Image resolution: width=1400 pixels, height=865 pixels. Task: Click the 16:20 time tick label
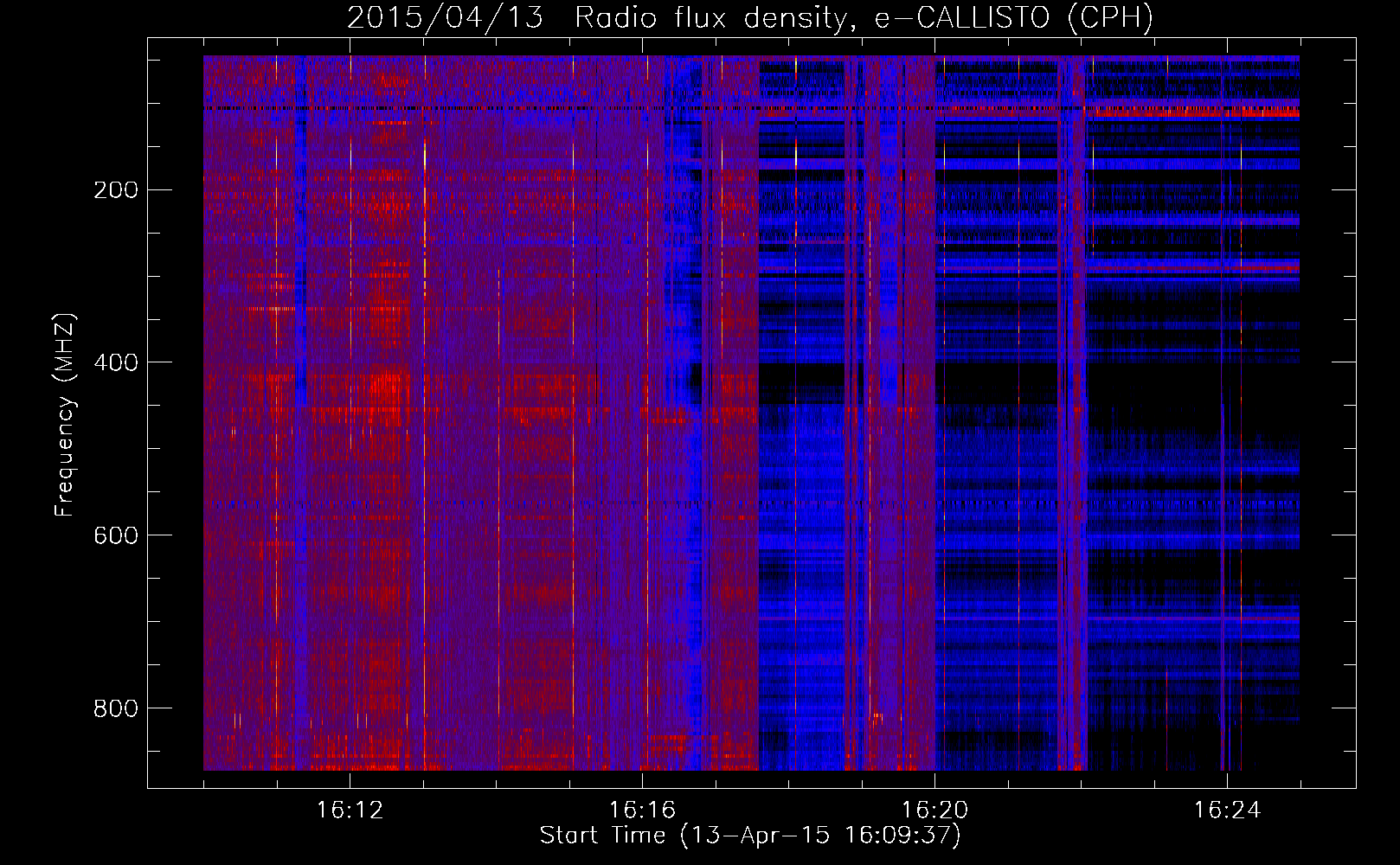point(934,811)
